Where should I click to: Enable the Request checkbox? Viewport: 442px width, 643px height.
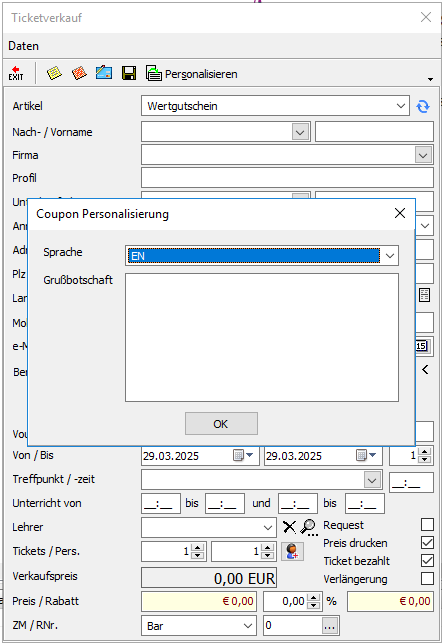point(427,524)
